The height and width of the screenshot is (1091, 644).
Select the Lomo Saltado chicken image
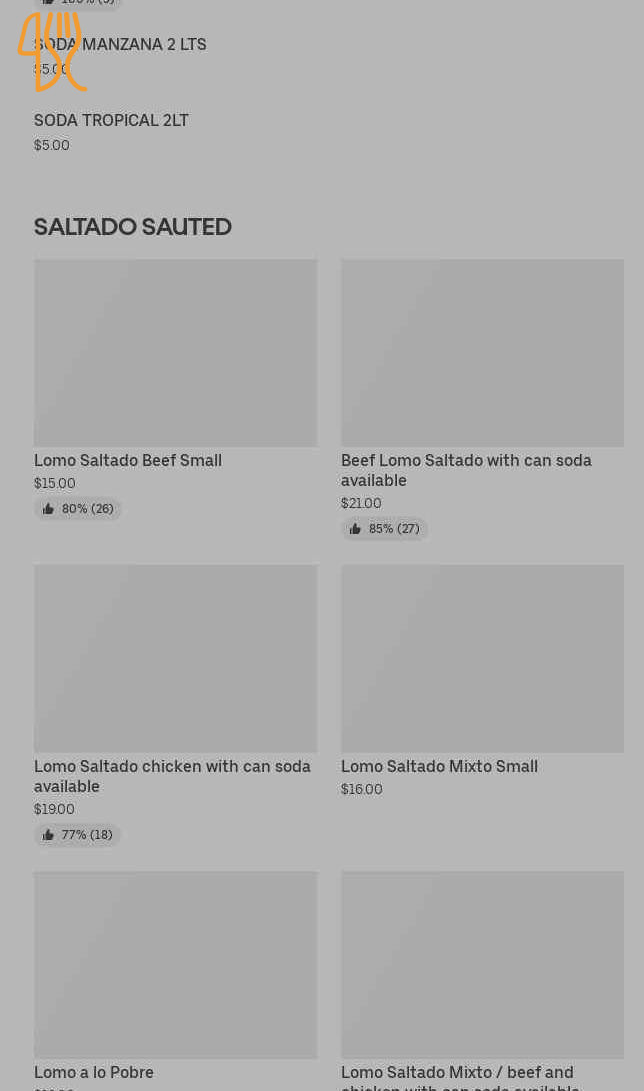pyautogui.click(x=175, y=658)
